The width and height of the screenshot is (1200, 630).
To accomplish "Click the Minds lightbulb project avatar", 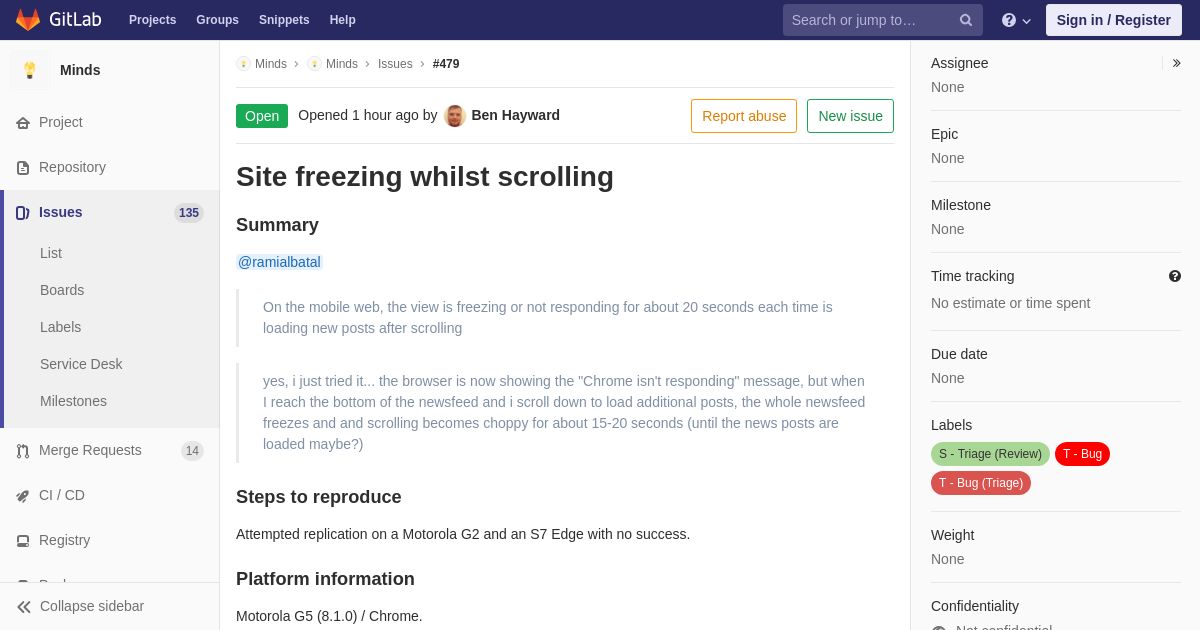I will [x=30, y=70].
